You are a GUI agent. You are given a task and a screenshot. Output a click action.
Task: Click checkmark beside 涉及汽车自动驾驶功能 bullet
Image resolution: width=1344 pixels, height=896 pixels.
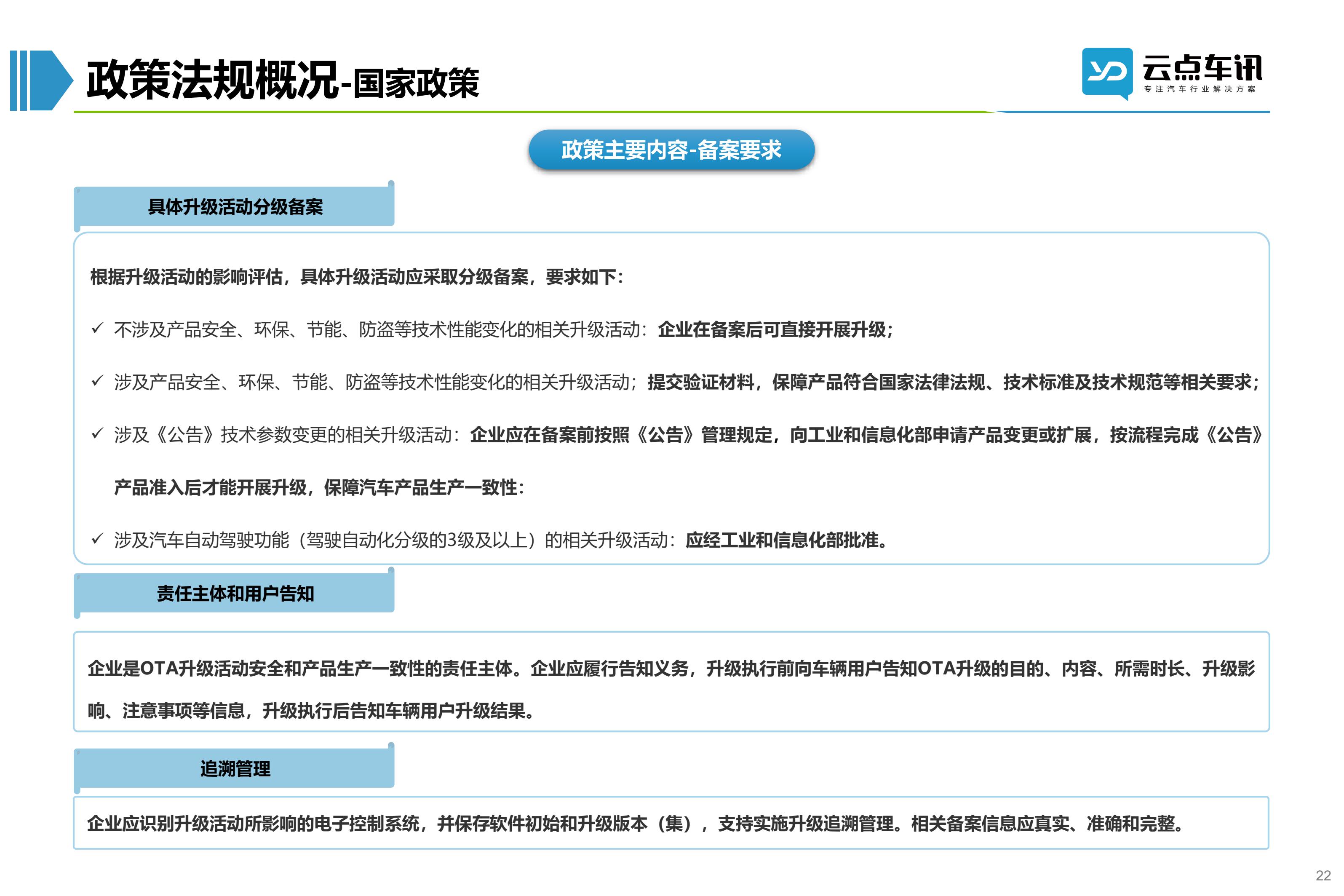coord(97,539)
